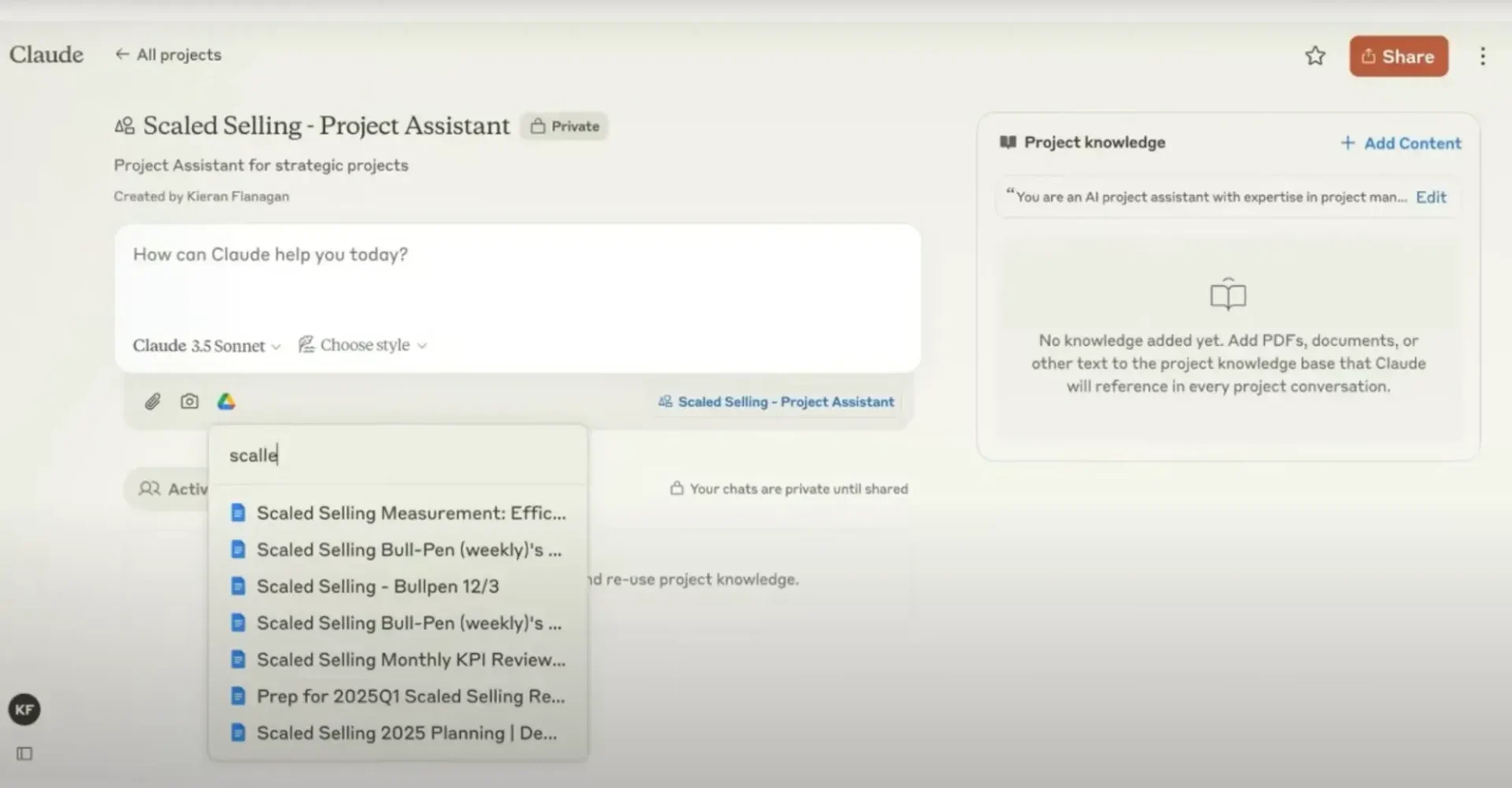The width and height of the screenshot is (1512, 788).
Task: Open the Activity tab
Action: 169,489
